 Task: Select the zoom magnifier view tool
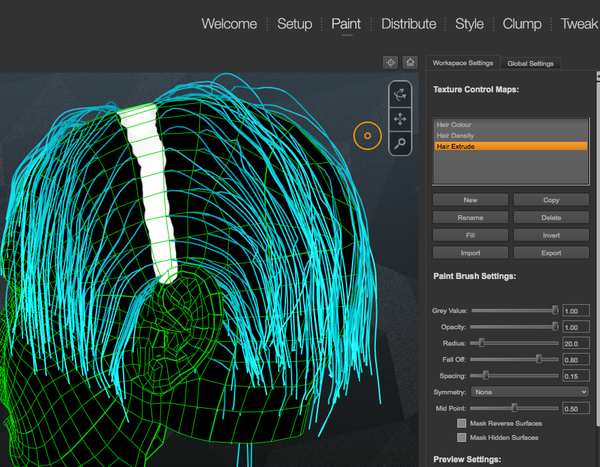(400, 143)
